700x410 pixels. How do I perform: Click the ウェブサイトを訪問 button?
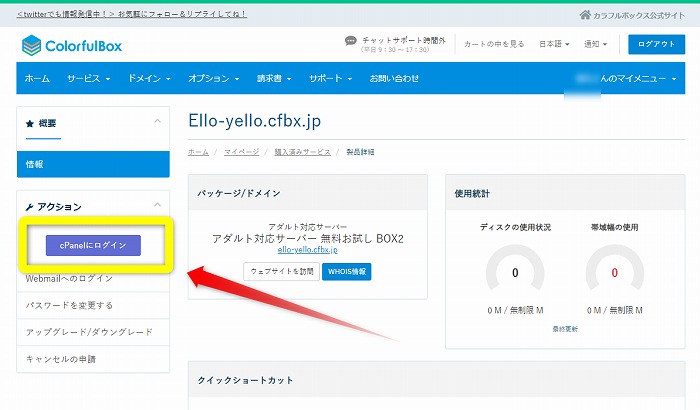[x=279, y=271]
